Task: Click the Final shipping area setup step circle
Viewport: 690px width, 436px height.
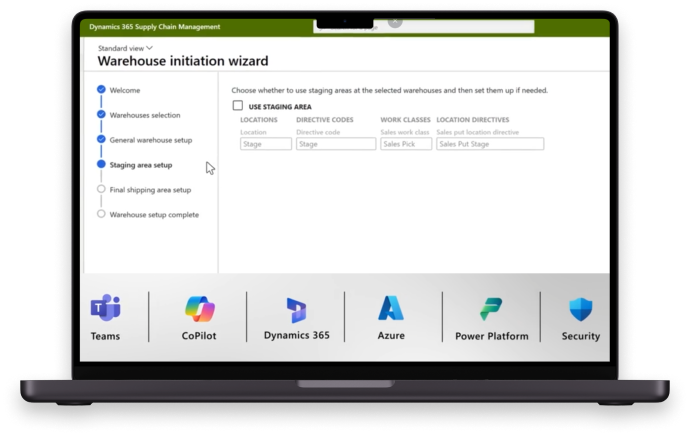Action: coord(101,189)
